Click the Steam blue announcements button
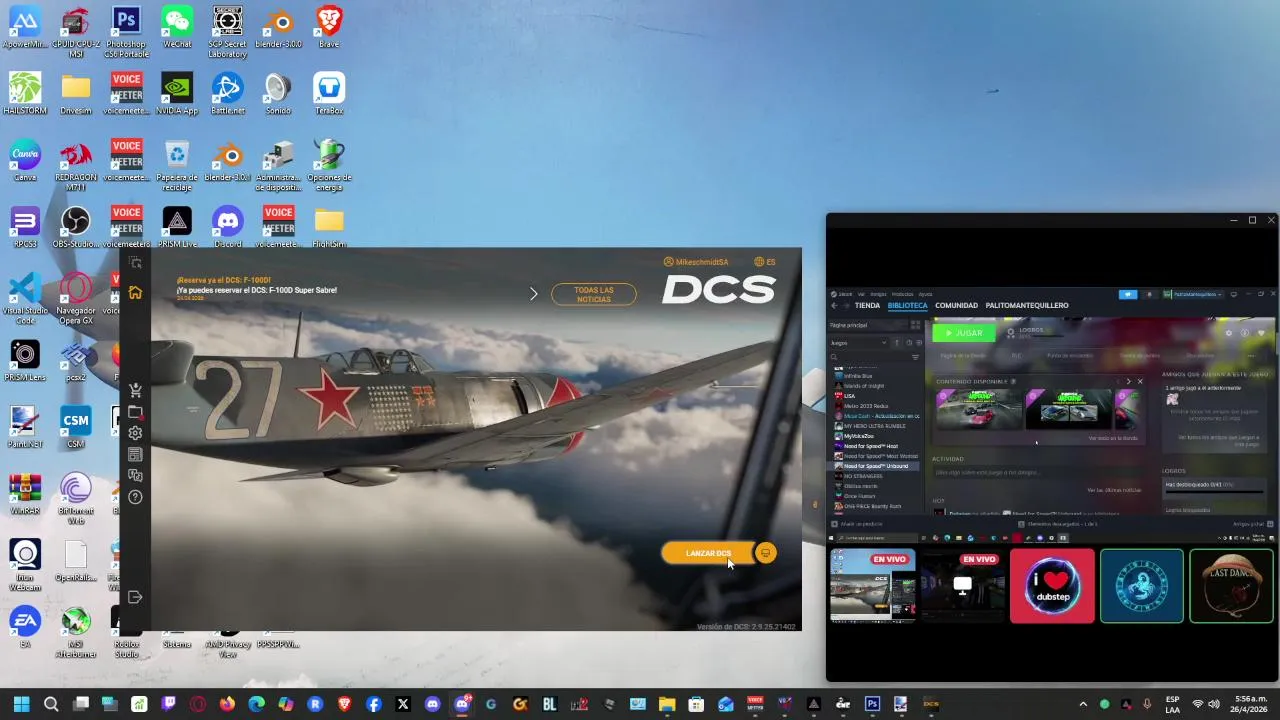The image size is (1280, 720). (x=1128, y=295)
